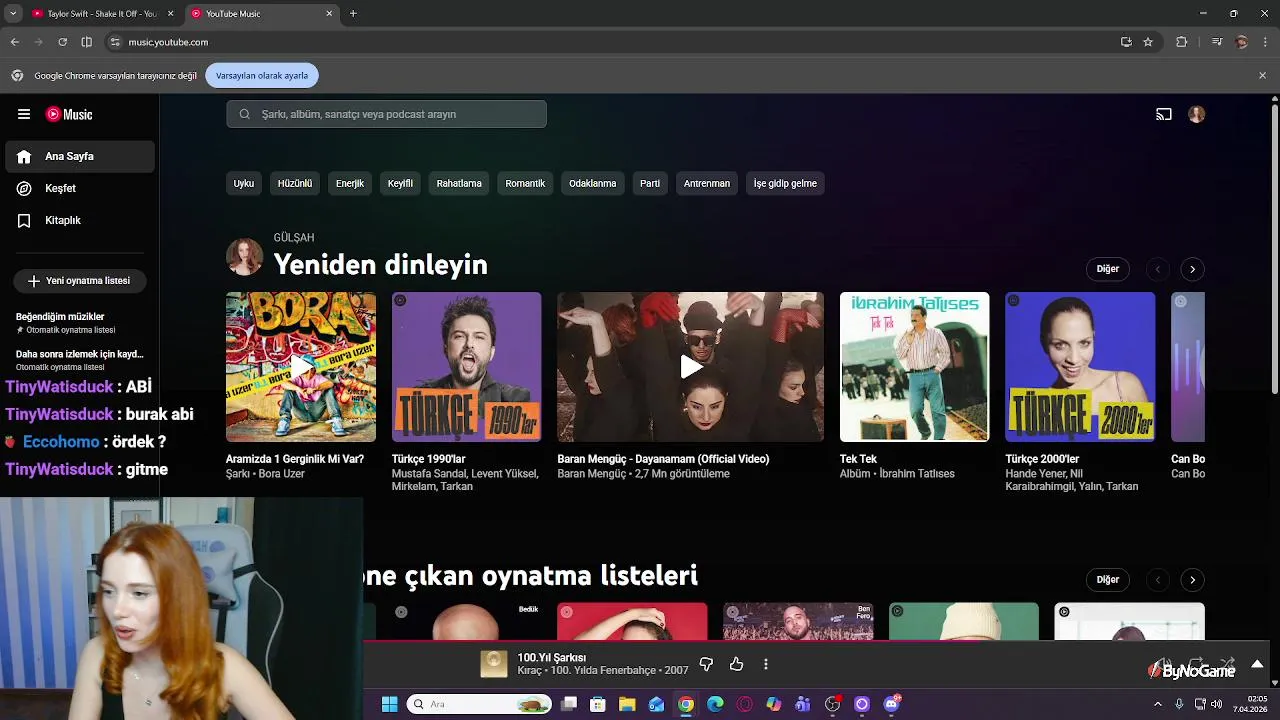View site information icon in address bar
The height and width of the screenshot is (720, 1280).
[x=115, y=42]
